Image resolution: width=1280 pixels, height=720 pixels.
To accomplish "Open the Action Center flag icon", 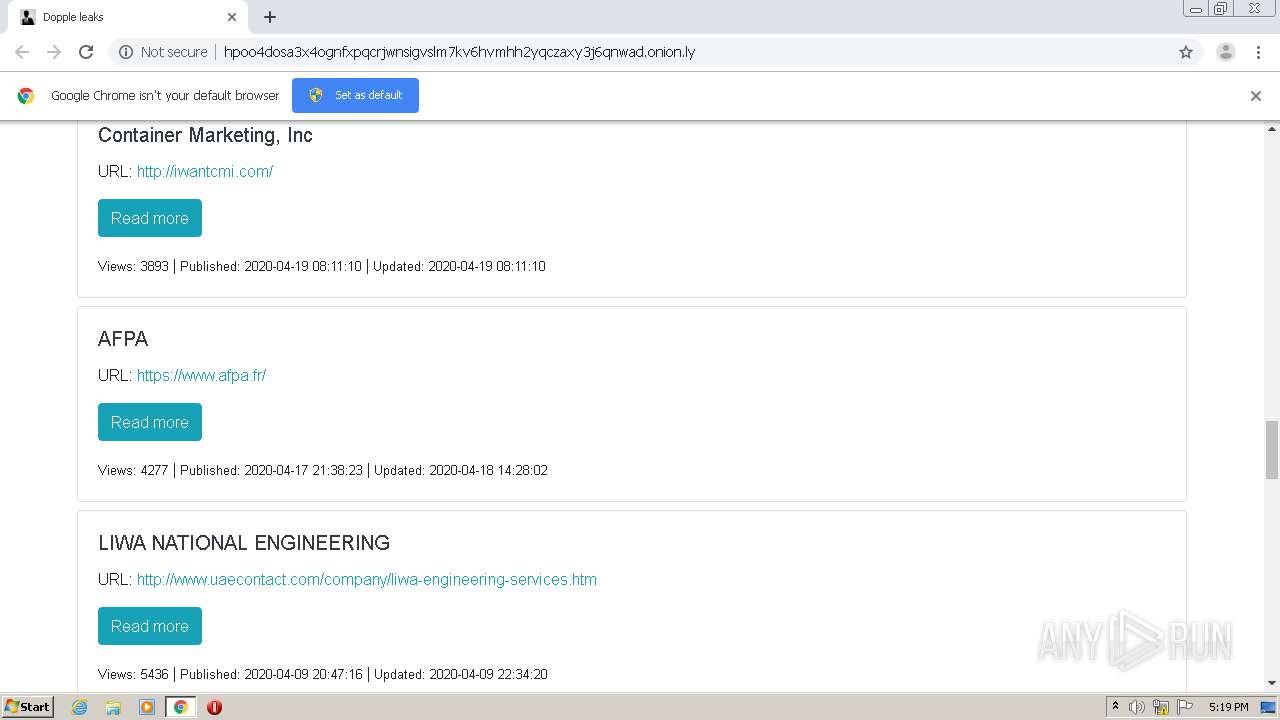I will (x=1185, y=707).
